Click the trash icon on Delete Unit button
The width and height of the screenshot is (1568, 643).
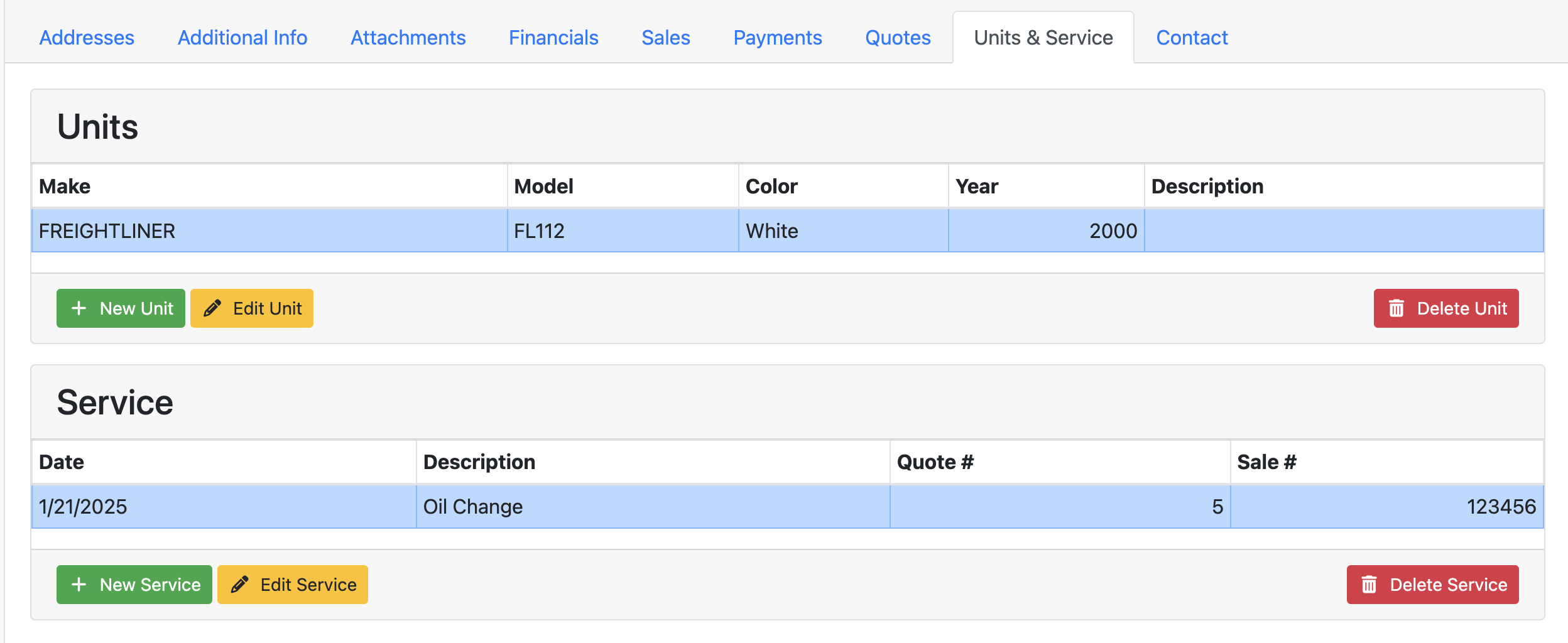(x=1396, y=308)
